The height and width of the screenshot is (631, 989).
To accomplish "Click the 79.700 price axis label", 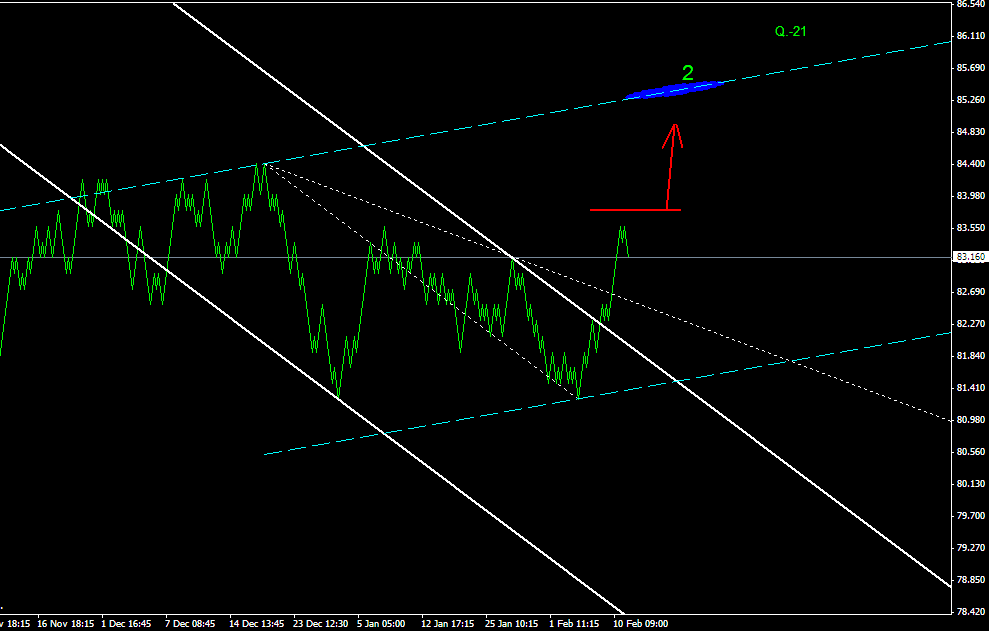I will point(971,516).
